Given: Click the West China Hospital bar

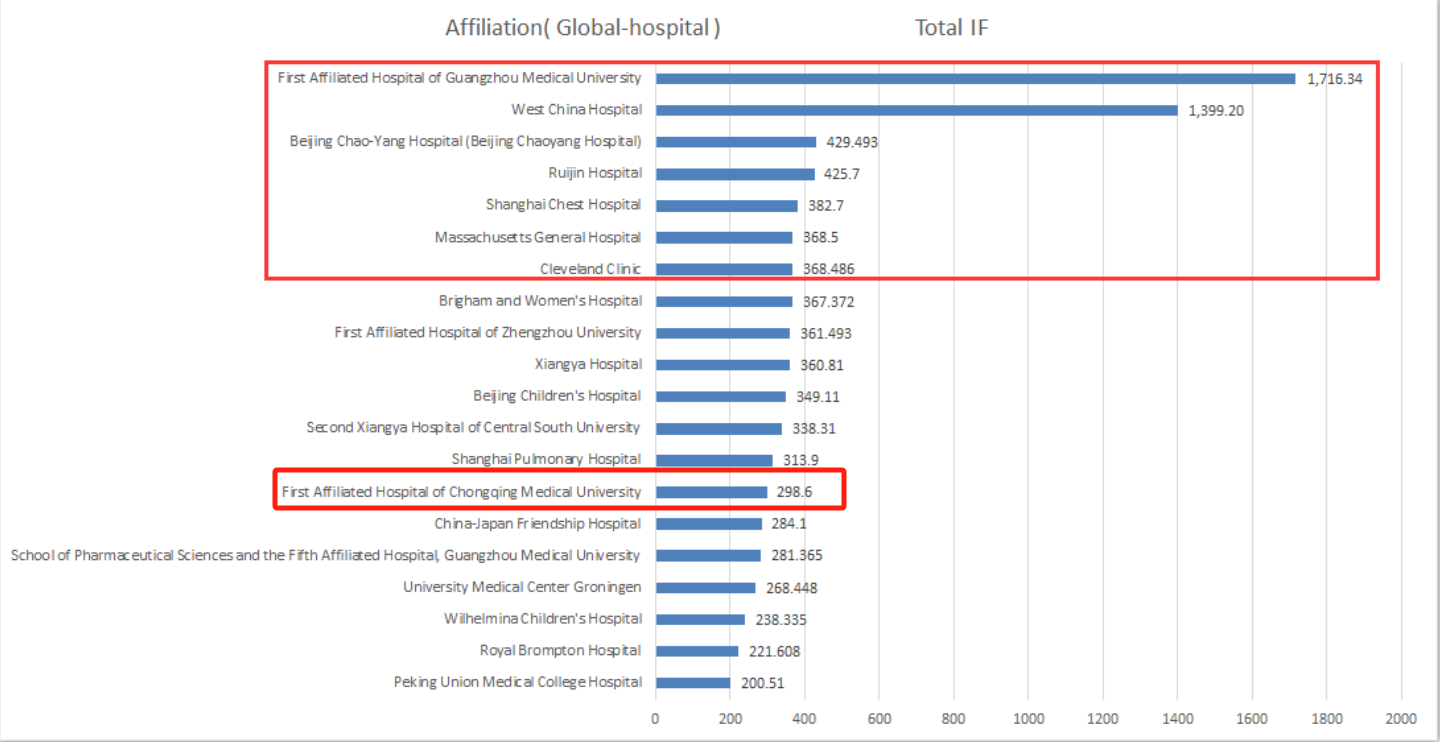Looking at the screenshot, I should pyautogui.click(x=917, y=110).
